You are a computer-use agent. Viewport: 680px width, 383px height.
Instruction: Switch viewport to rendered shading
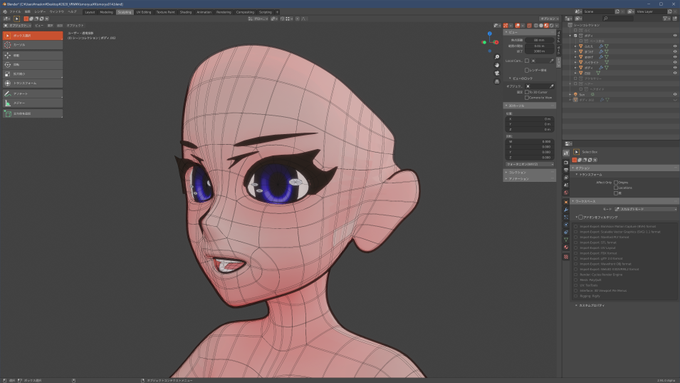(551, 26)
